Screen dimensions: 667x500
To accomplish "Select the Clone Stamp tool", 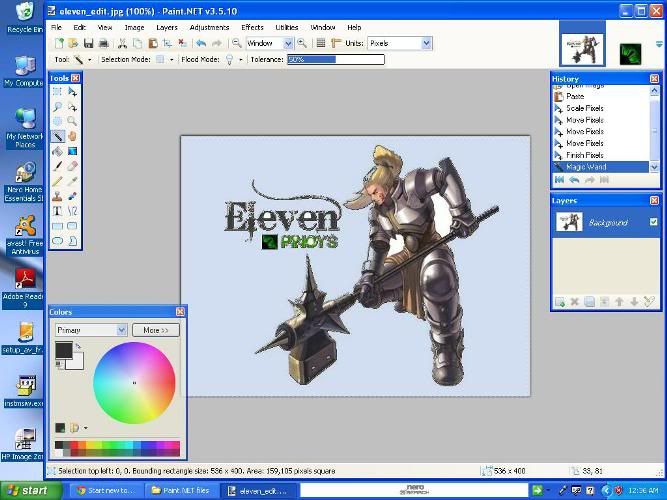I will click(x=57, y=196).
